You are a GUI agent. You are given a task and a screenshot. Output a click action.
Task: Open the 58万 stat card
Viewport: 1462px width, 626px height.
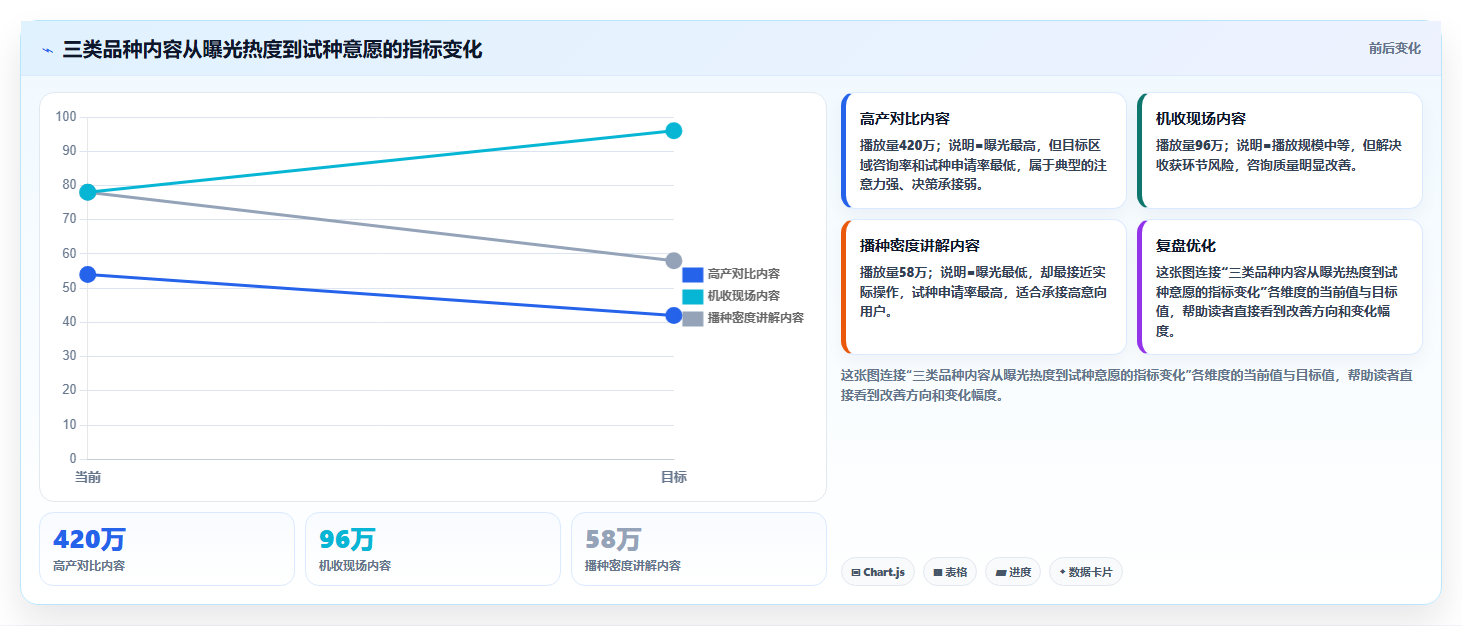coord(699,549)
